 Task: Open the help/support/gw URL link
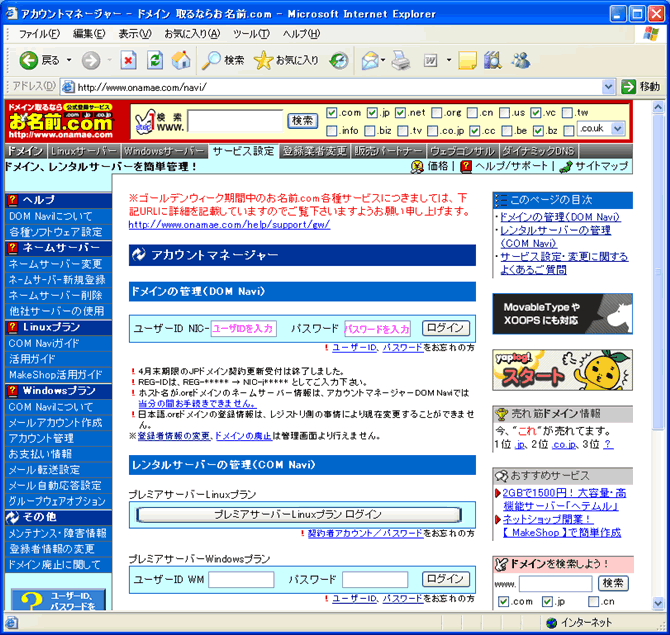coord(229,224)
